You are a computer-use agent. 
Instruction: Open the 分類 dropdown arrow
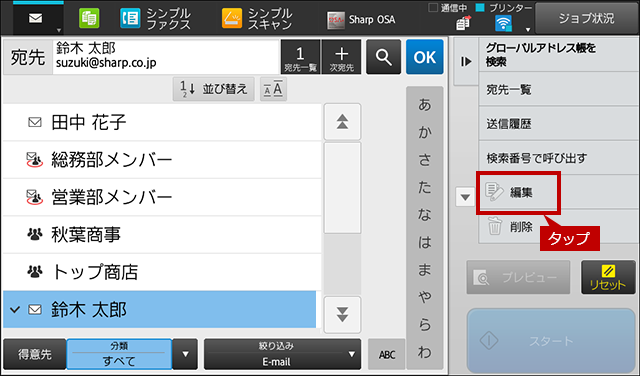(185, 354)
